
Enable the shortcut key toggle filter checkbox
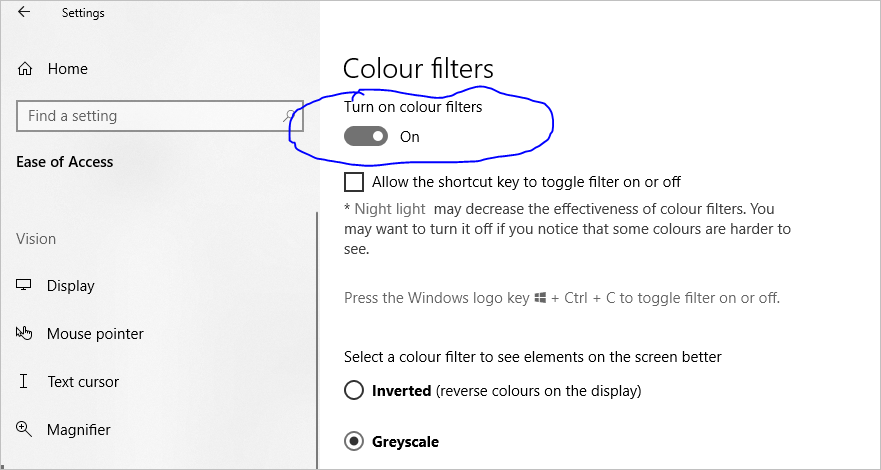pos(354,182)
